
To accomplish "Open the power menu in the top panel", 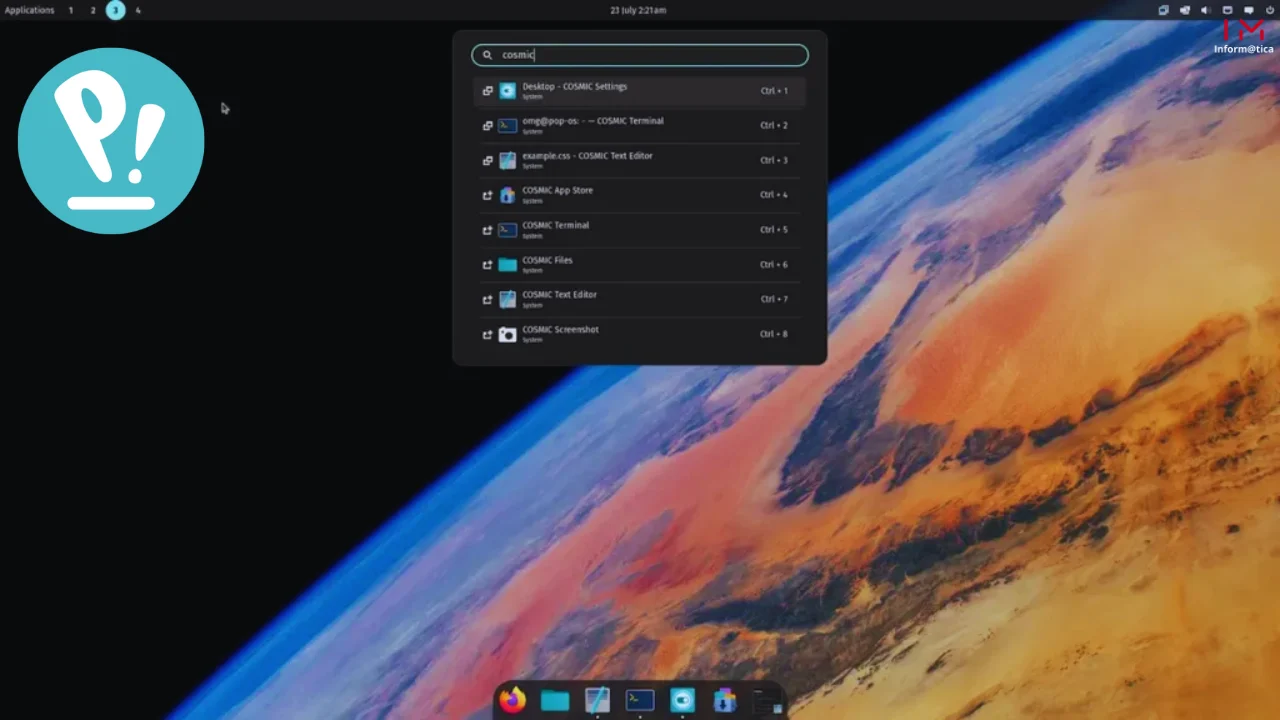I will (1270, 10).
